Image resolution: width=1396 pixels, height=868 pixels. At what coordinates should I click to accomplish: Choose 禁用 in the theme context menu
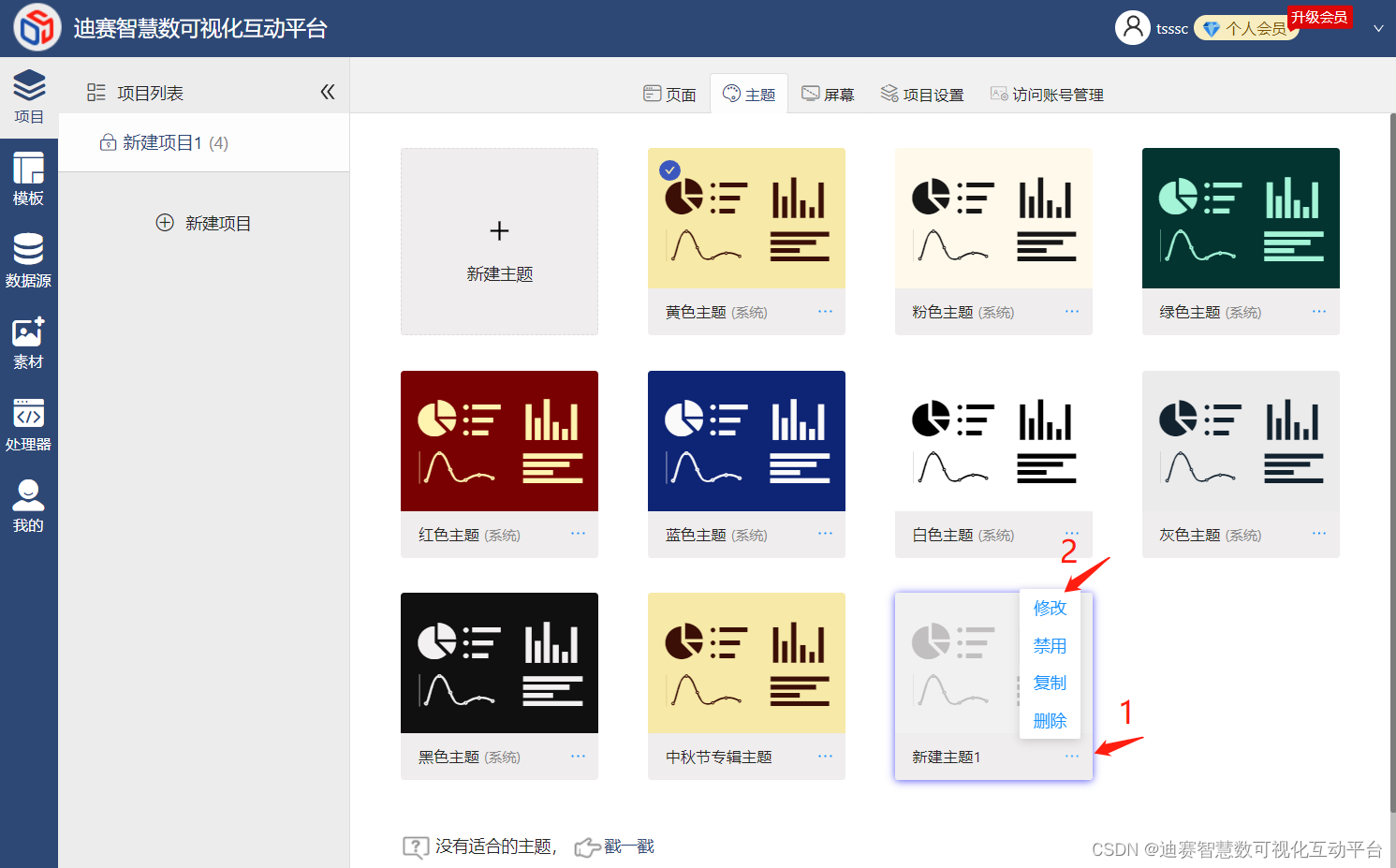point(1050,645)
